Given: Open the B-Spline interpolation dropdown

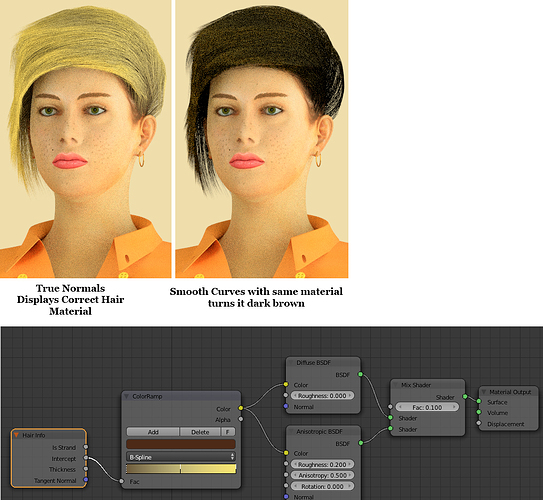Looking at the screenshot, I should point(181,457).
